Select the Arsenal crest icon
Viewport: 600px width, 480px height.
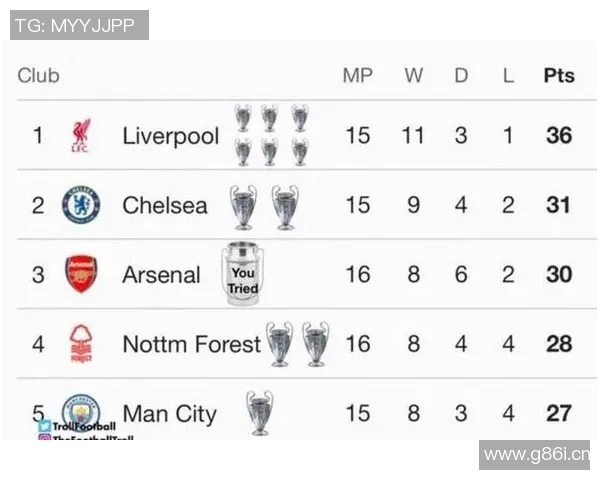(x=81, y=274)
